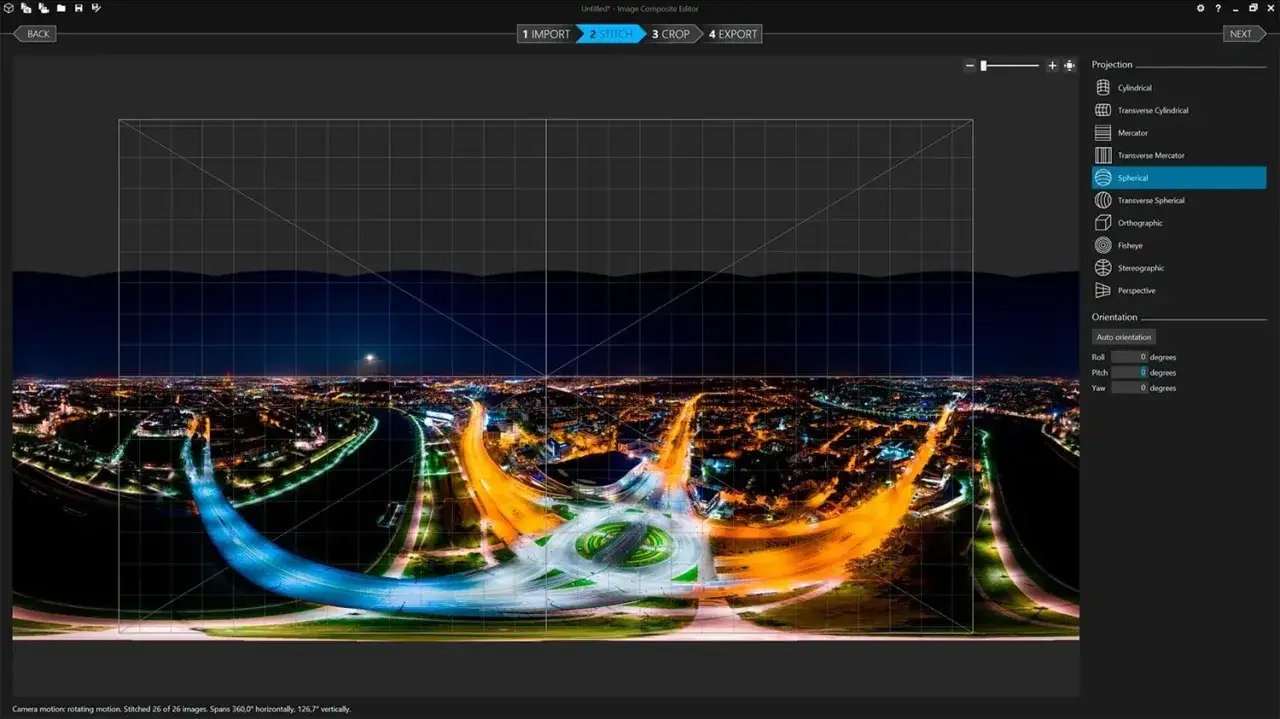
Task: Select the Transverse Cylindrical projection
Action: click(1150, 110)
